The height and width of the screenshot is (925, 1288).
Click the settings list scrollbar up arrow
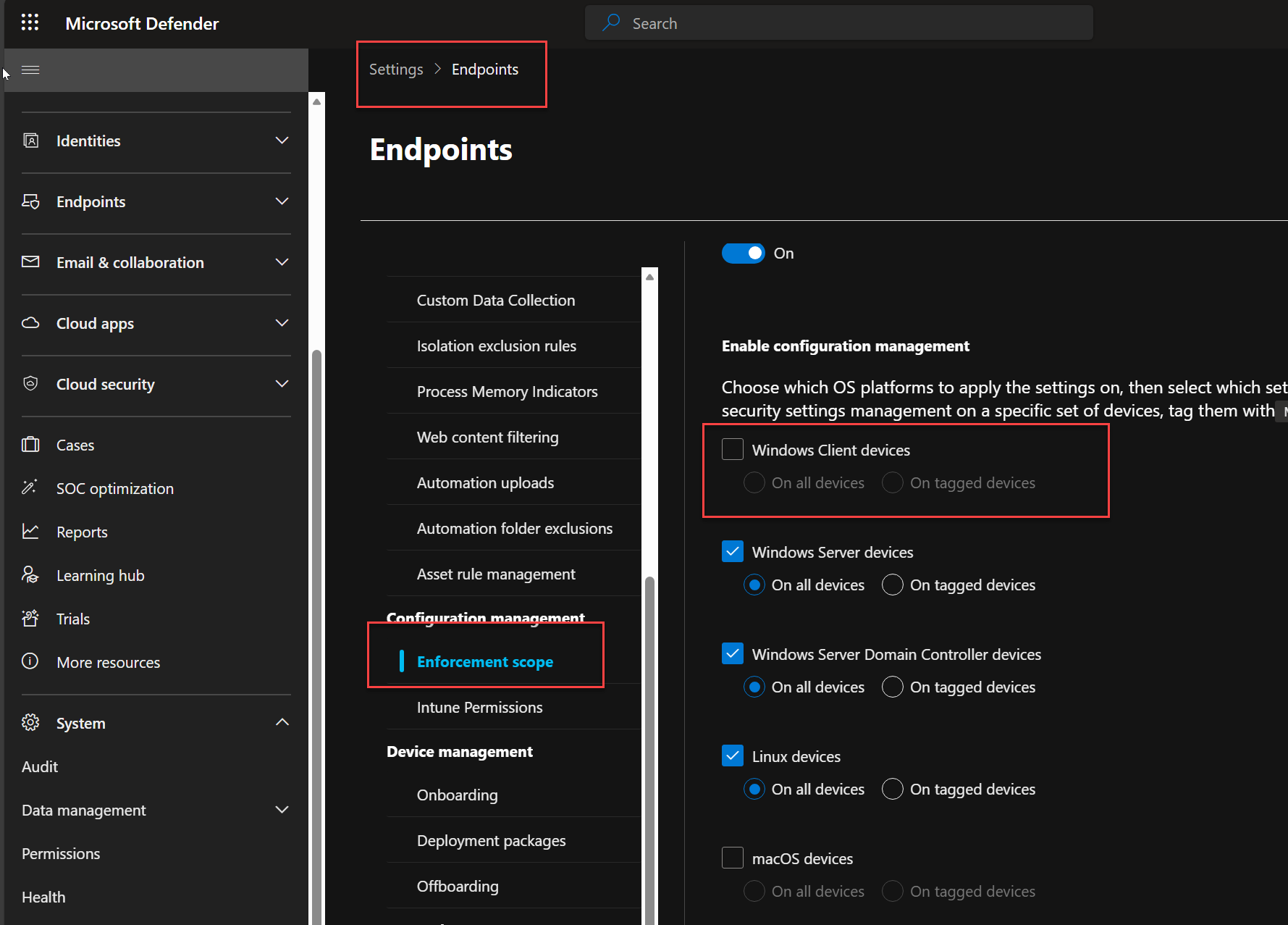coord(650,277)
